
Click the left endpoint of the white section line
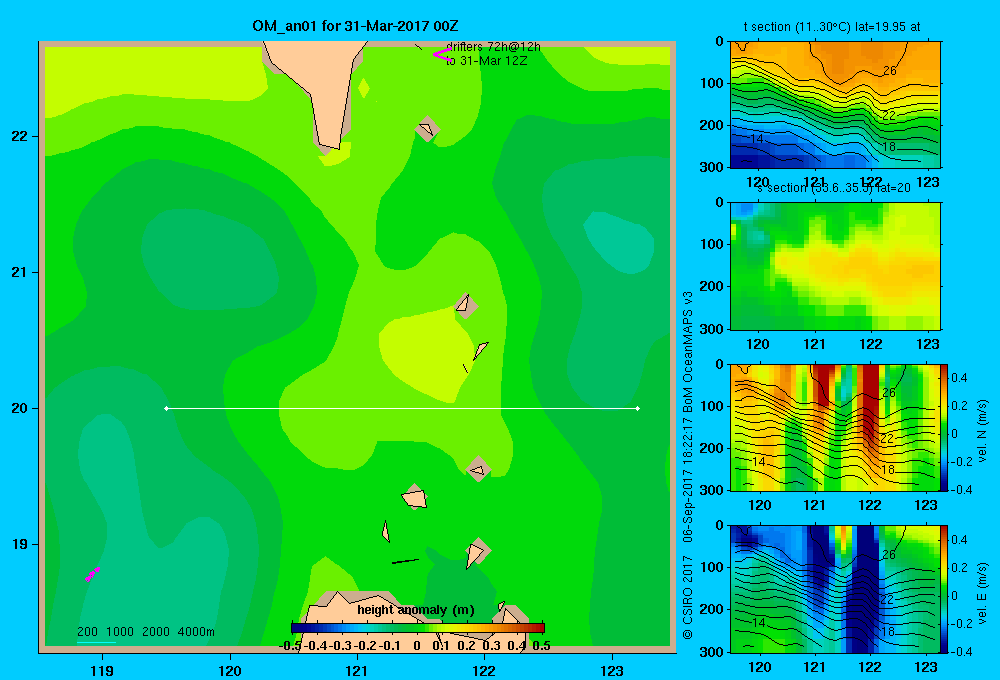[x=166, y=408]
